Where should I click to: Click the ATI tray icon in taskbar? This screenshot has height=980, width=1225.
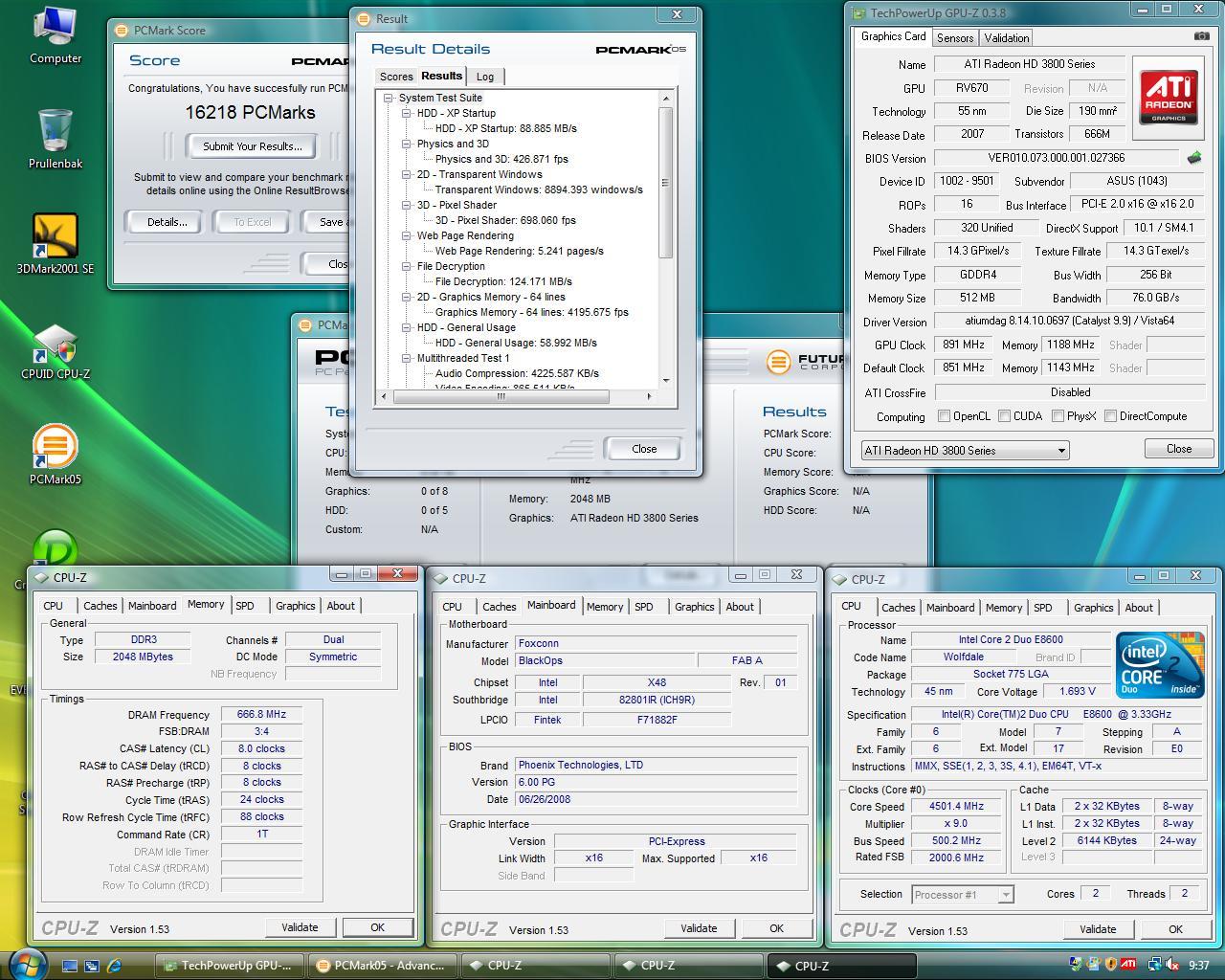[x=1129, y=965]
